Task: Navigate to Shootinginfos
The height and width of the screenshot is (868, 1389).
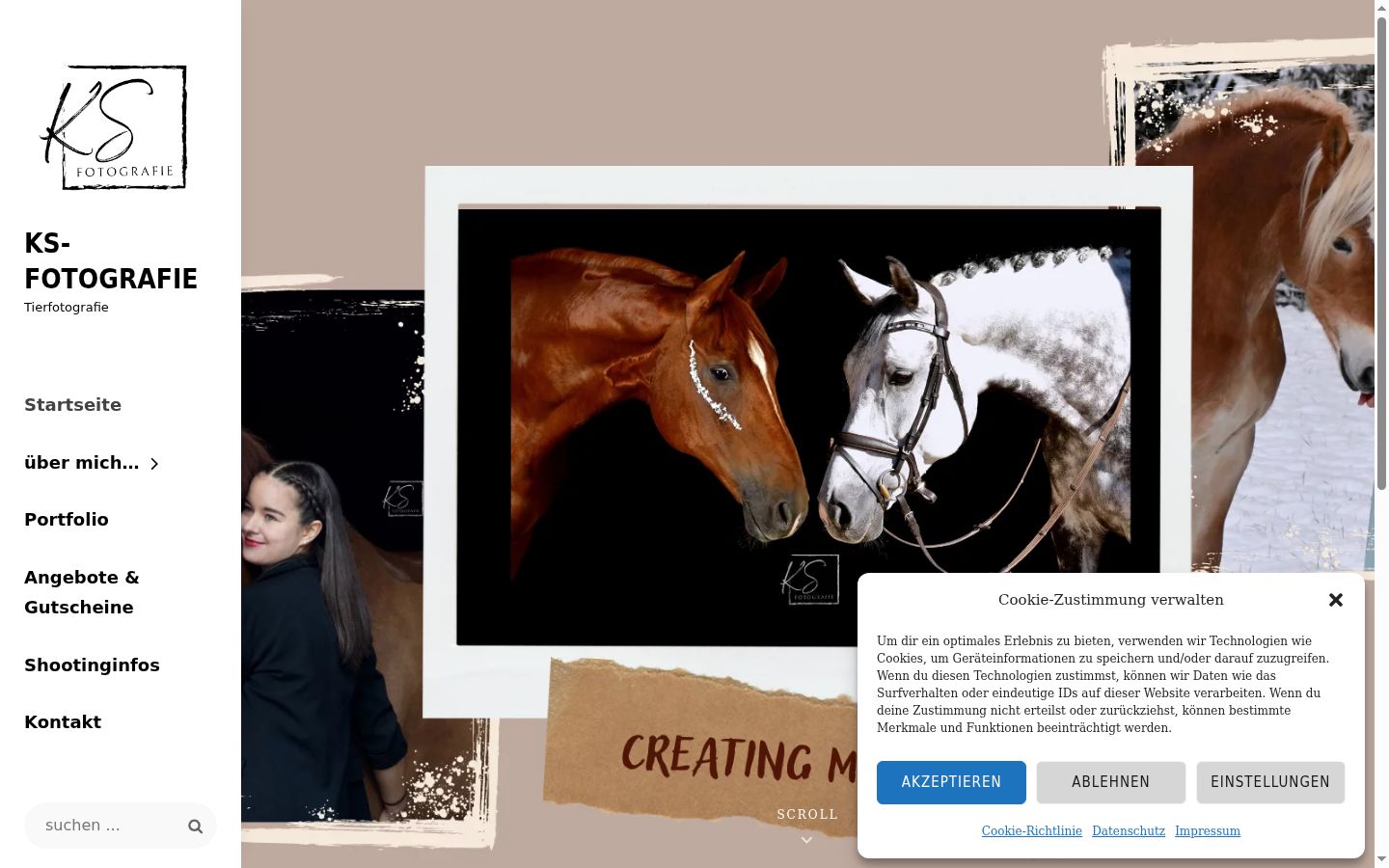Action: tap(92, 665)
